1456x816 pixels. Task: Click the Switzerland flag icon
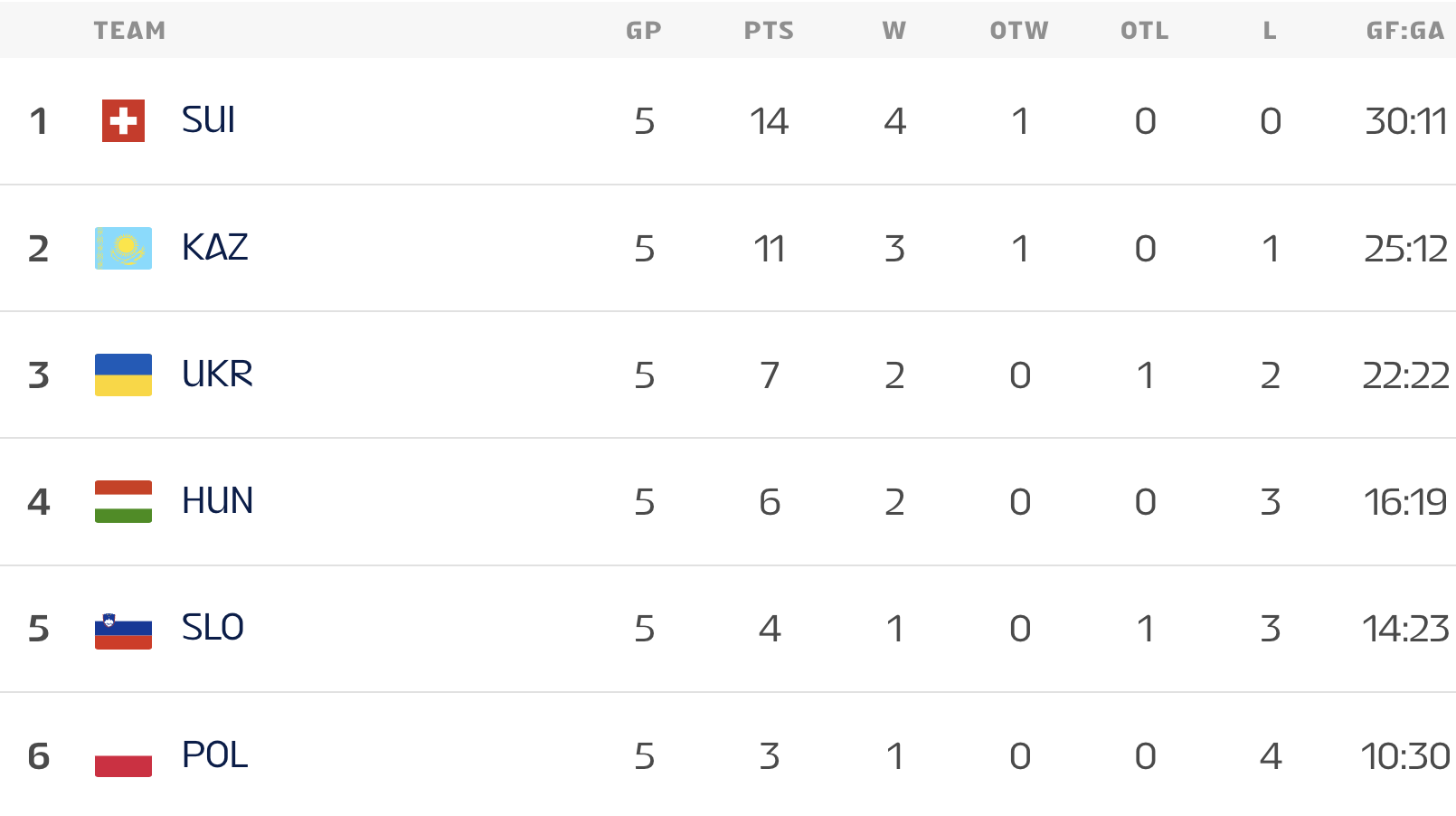[x=123, y=121]
